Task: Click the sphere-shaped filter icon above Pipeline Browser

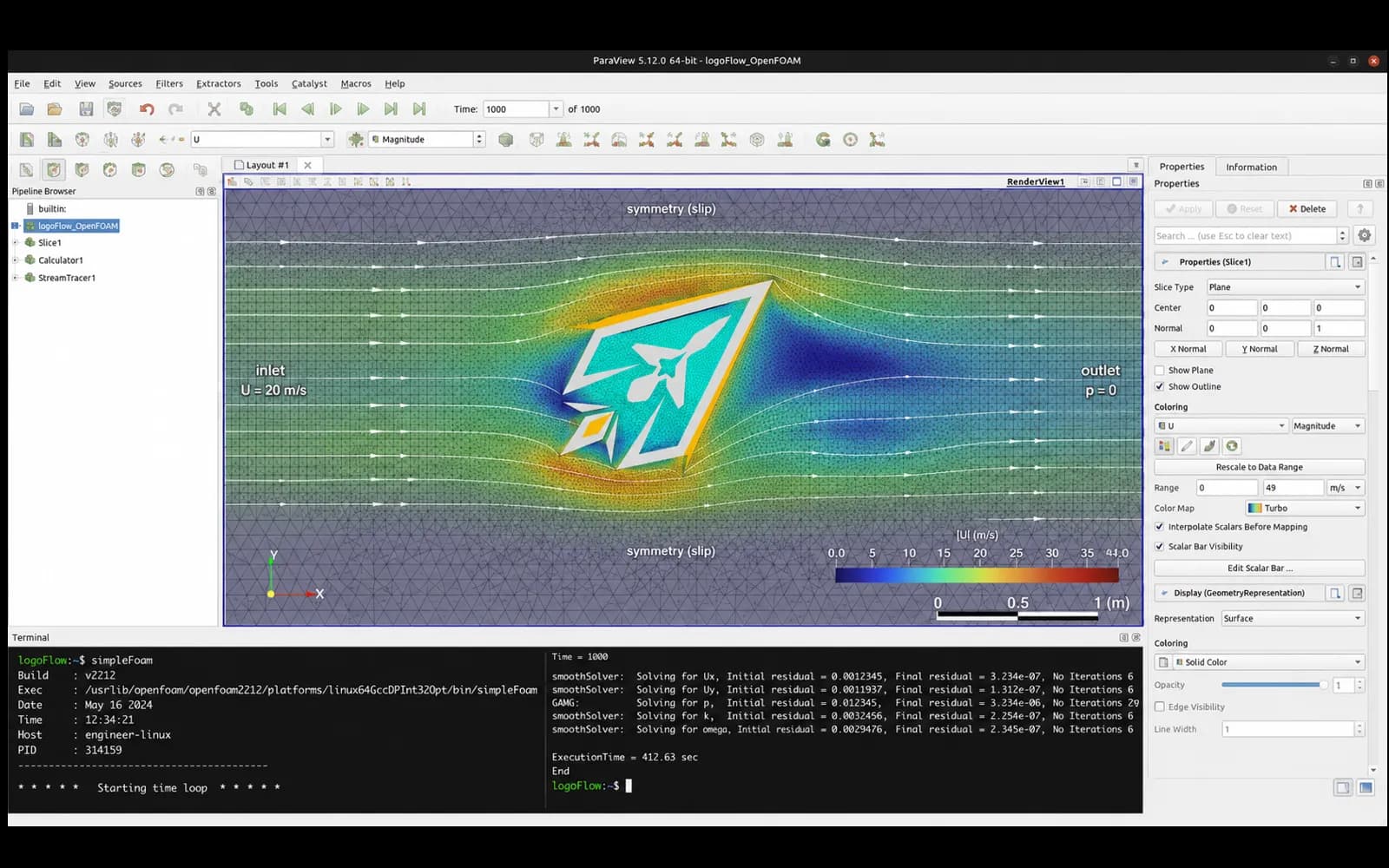Action: 167,170
